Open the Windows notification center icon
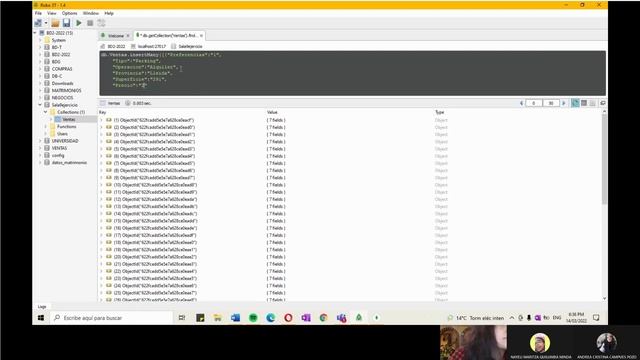The image size is (640, 360). tap(596, 318)
